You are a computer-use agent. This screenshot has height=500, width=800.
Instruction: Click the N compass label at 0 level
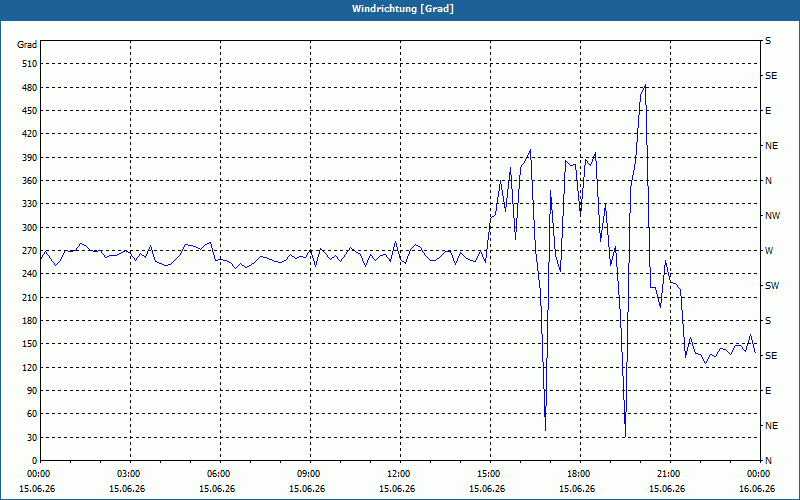coord(768,461)
